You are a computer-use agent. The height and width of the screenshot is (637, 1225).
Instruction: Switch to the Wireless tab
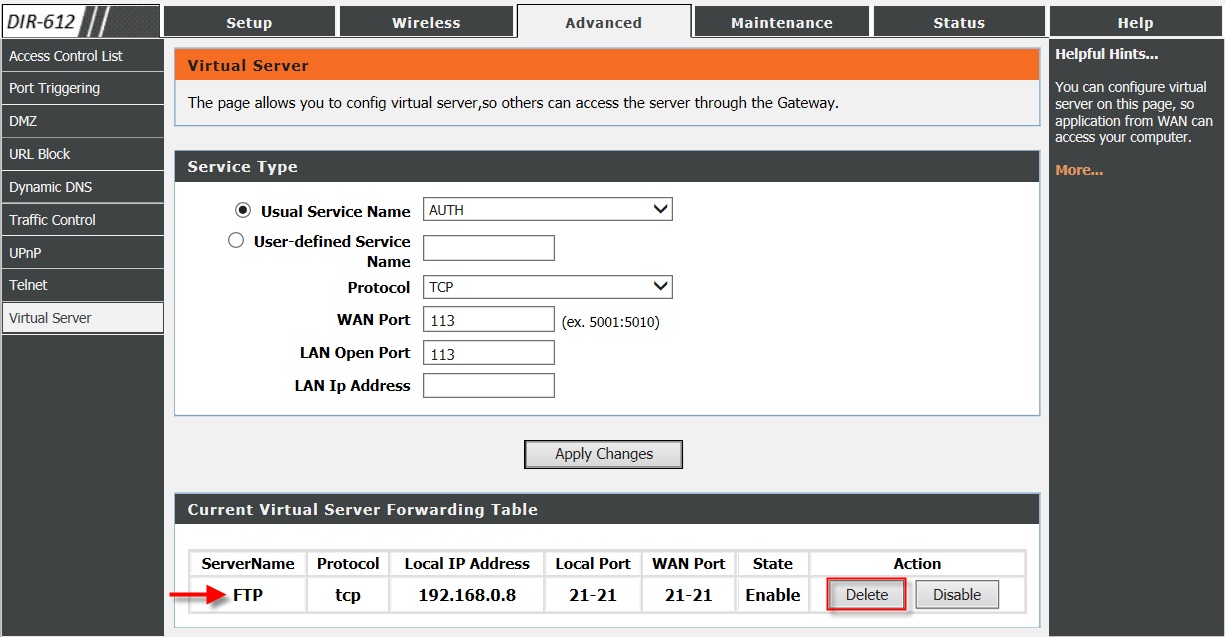[x=426, y=22]
